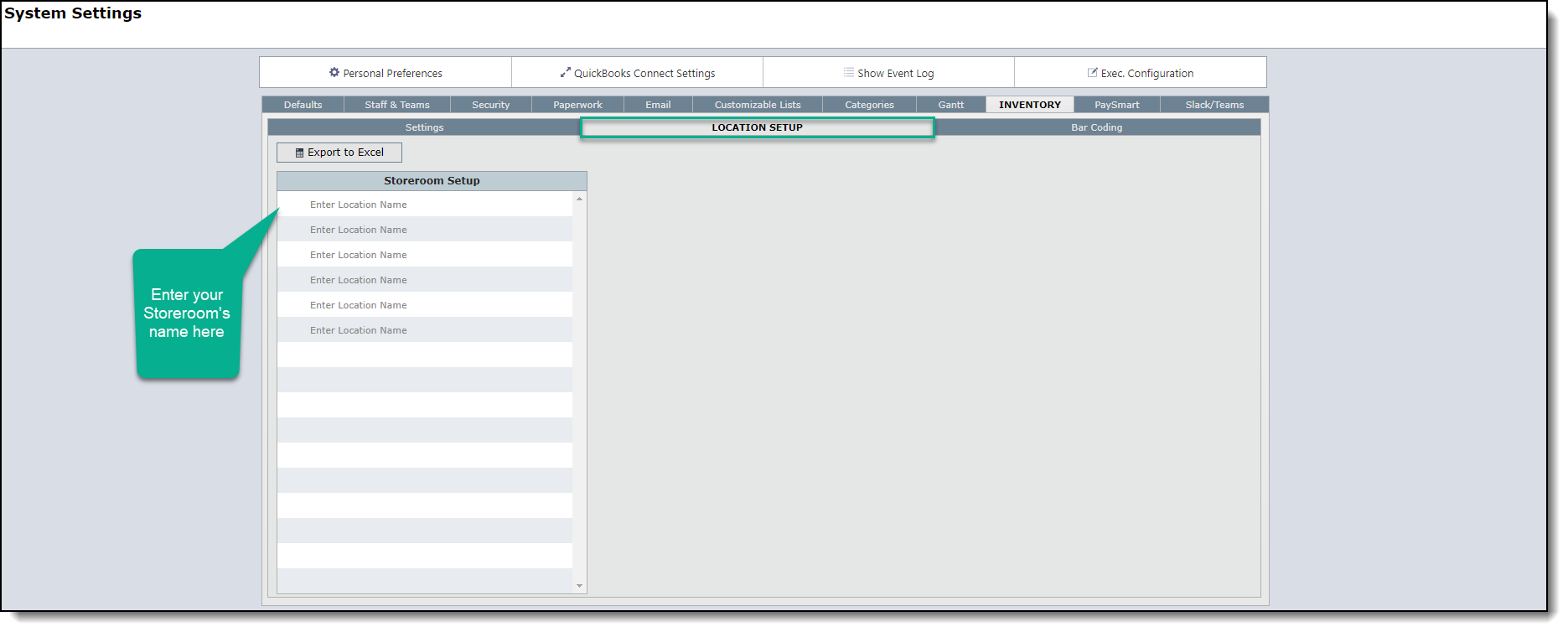Open the Customizable Lists tab

click(x=758, y=105)
